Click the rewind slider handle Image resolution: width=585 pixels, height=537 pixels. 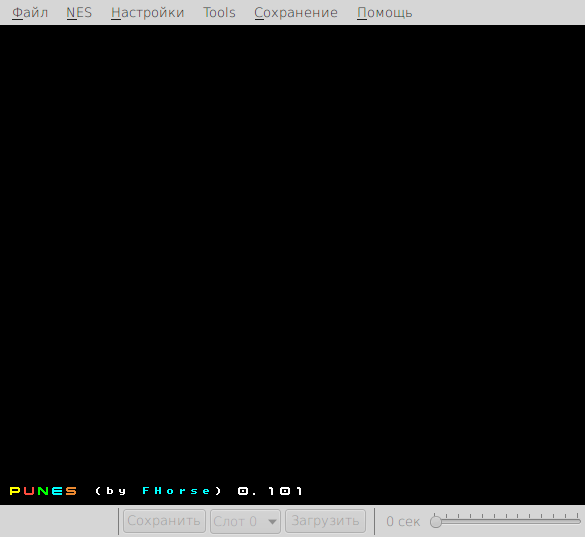(435, 521)
